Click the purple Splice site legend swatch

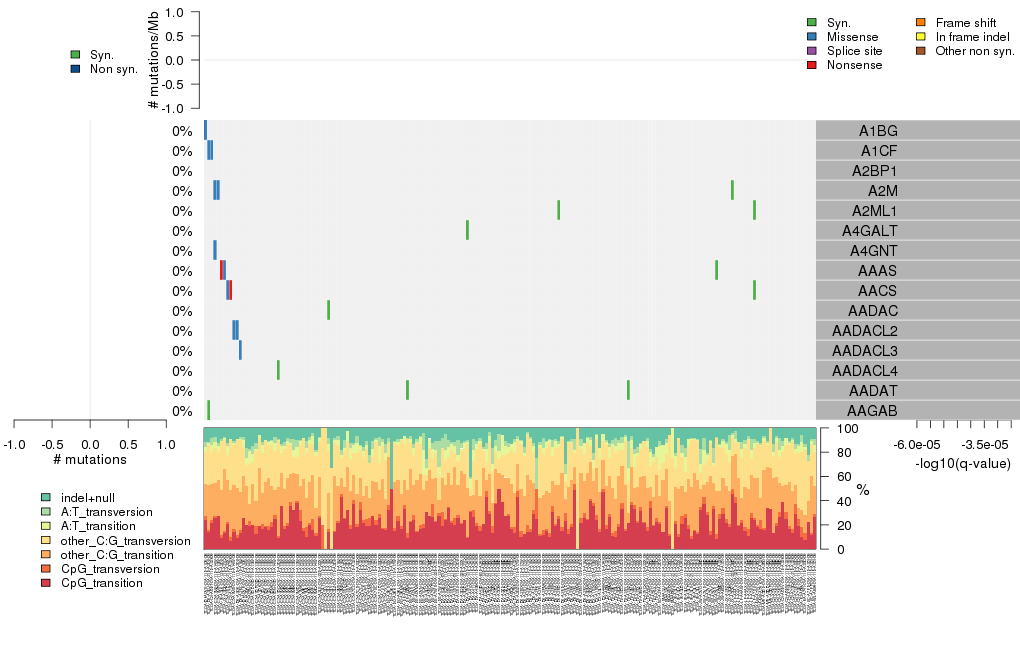point(812,50)
